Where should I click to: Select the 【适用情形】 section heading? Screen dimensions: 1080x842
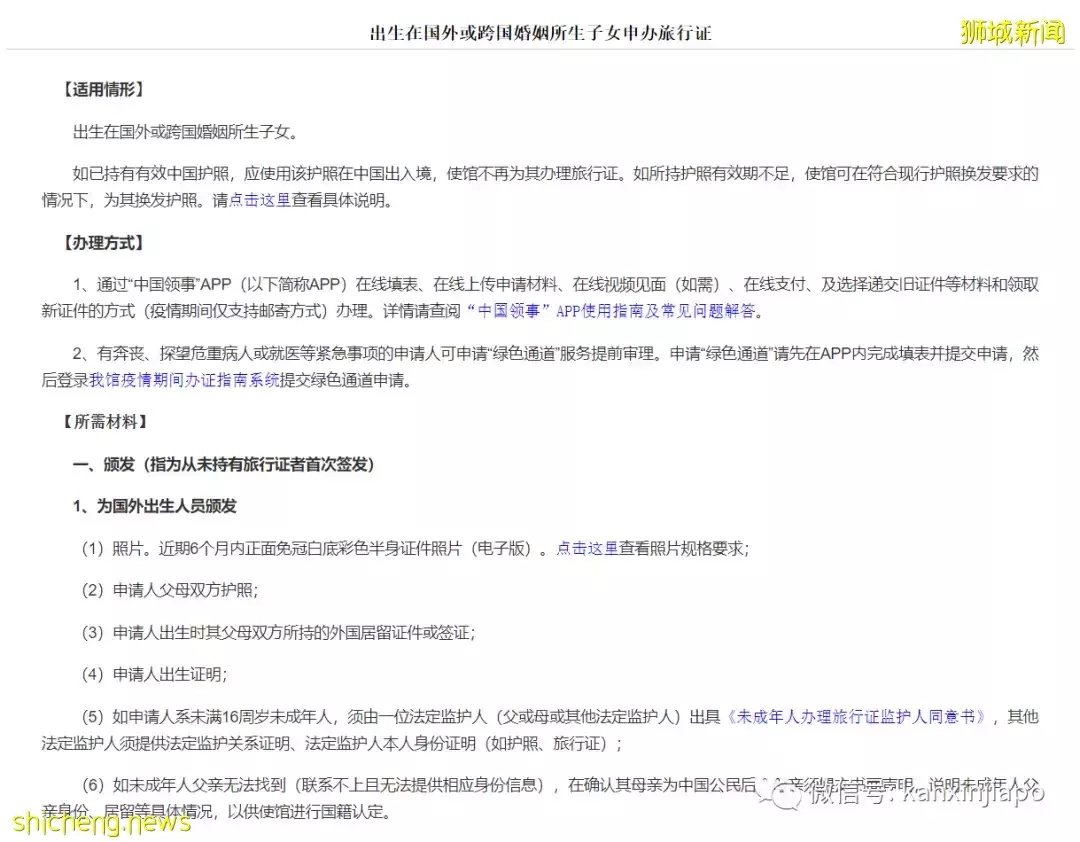click(104, 88)
